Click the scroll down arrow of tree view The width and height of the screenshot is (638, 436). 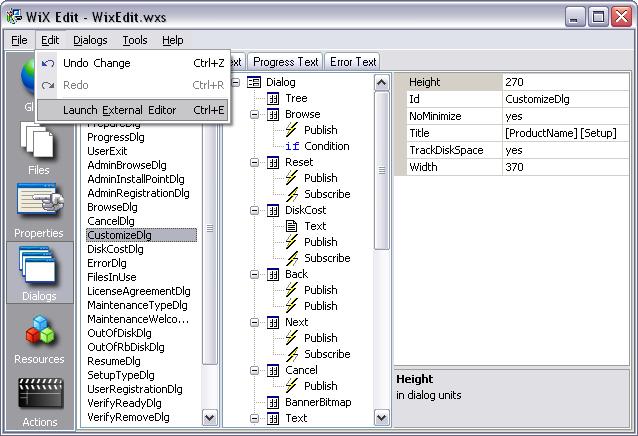381,418
